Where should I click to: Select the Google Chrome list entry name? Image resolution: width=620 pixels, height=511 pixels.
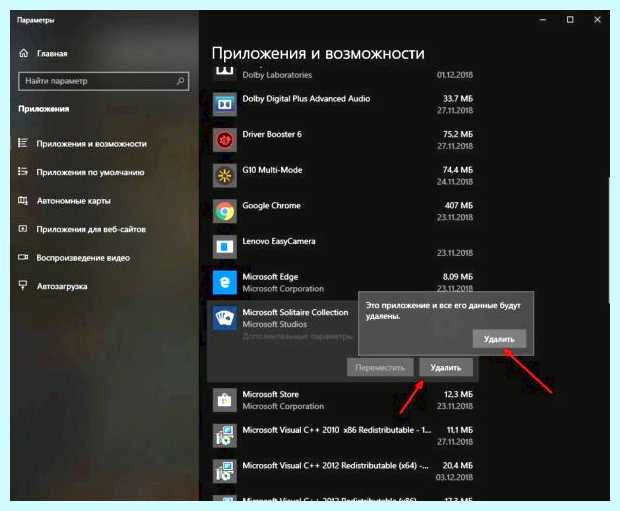tap(271, 205)
